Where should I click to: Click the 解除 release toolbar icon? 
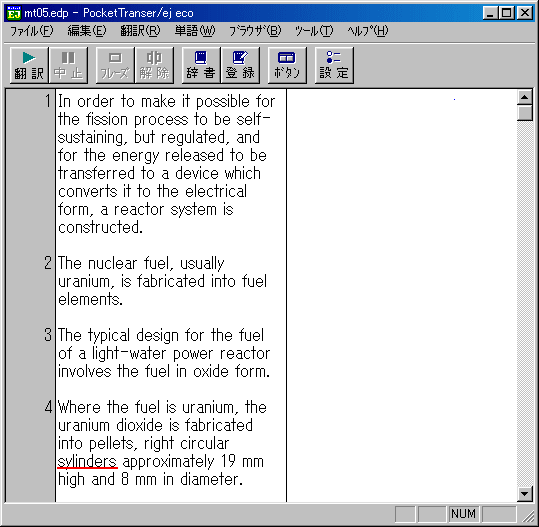pyautogui.click(x=154, y=65)
